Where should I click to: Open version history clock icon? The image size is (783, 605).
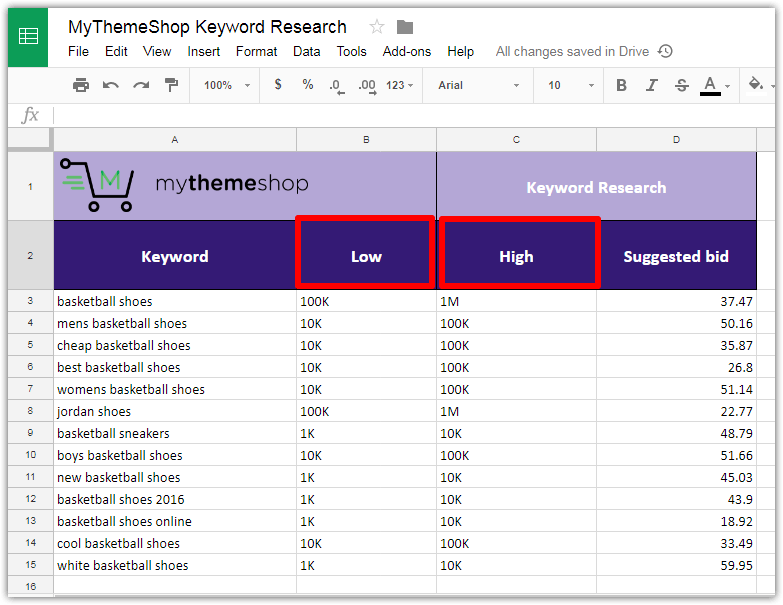tap(665, 51)
